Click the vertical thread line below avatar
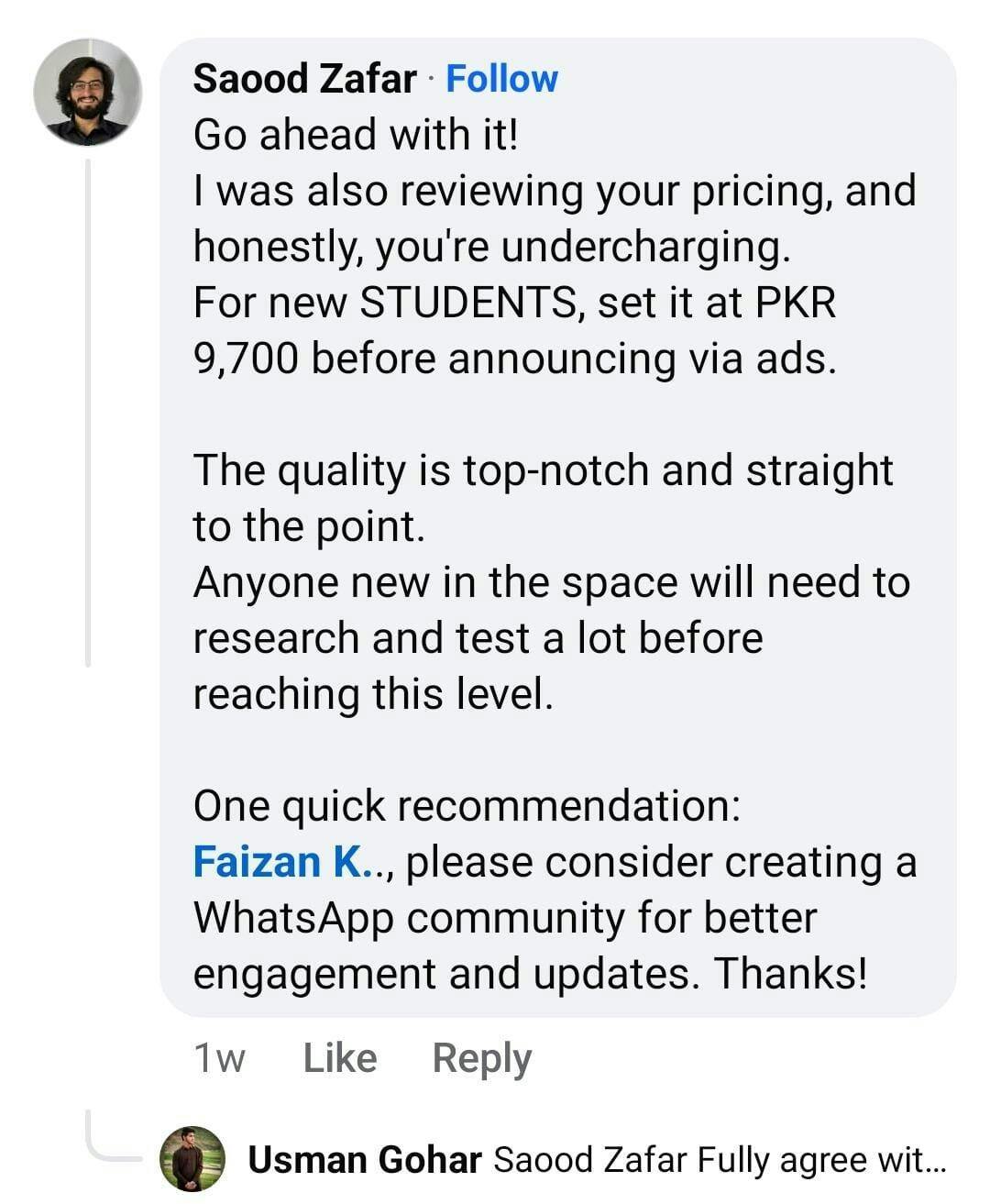Viewport: 990px width, 1204px height. [x=88, y=413]
